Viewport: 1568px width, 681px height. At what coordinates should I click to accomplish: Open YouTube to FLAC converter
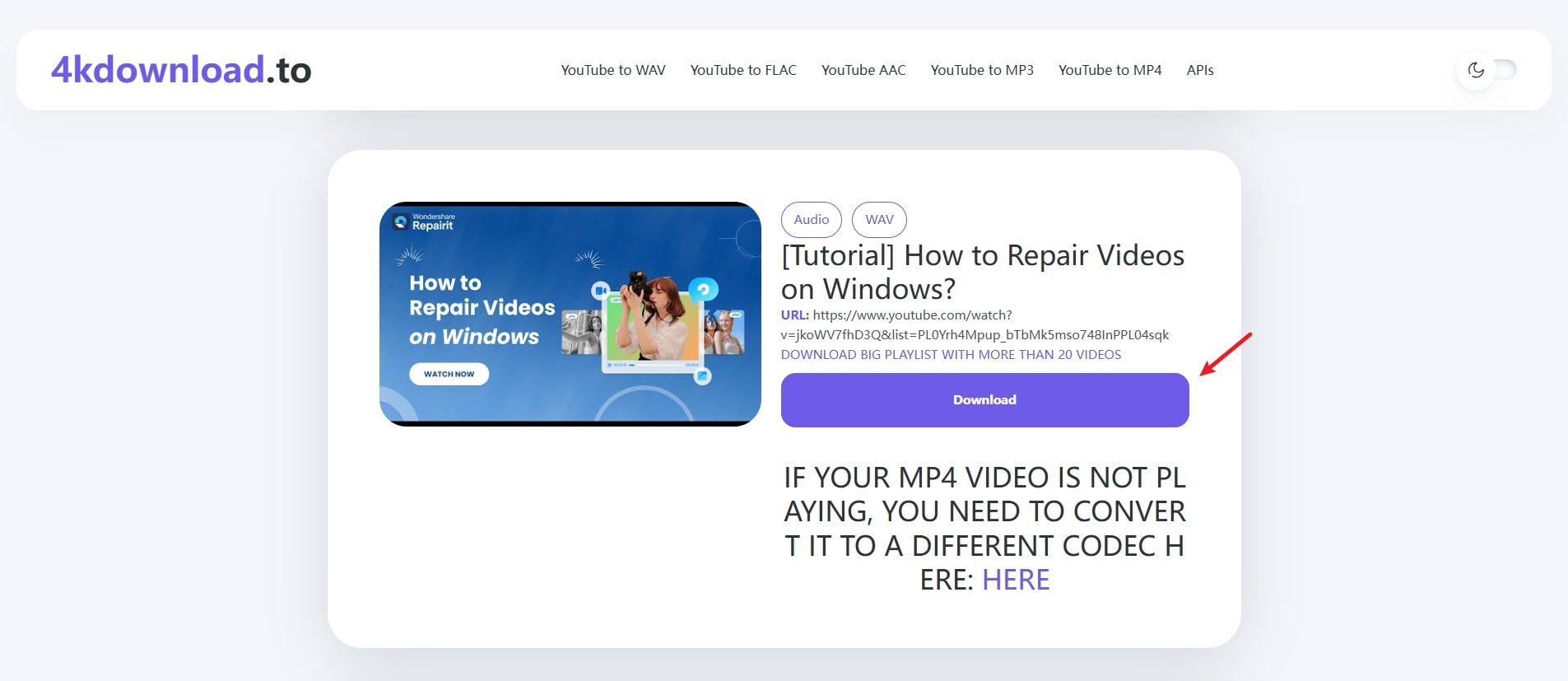click(x=743, y=70)
